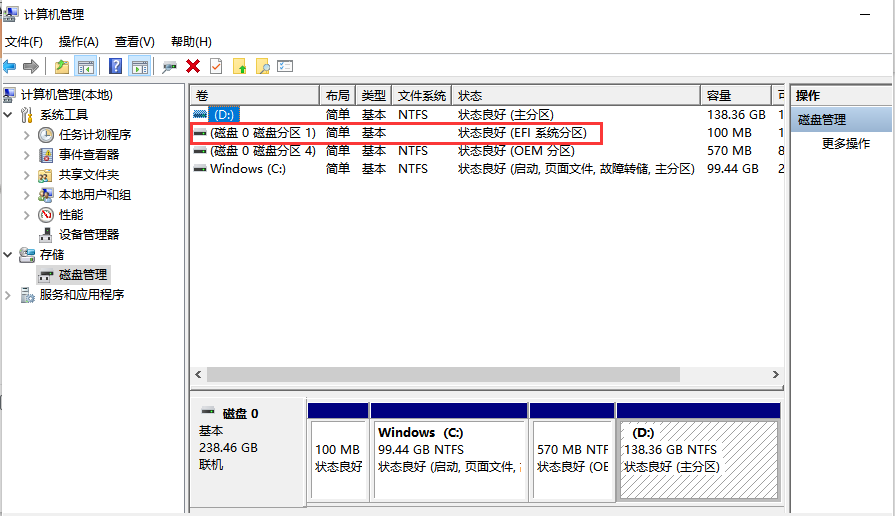
Task: Click the page with checkmark toolbar icon
Action: pos(216,66)
